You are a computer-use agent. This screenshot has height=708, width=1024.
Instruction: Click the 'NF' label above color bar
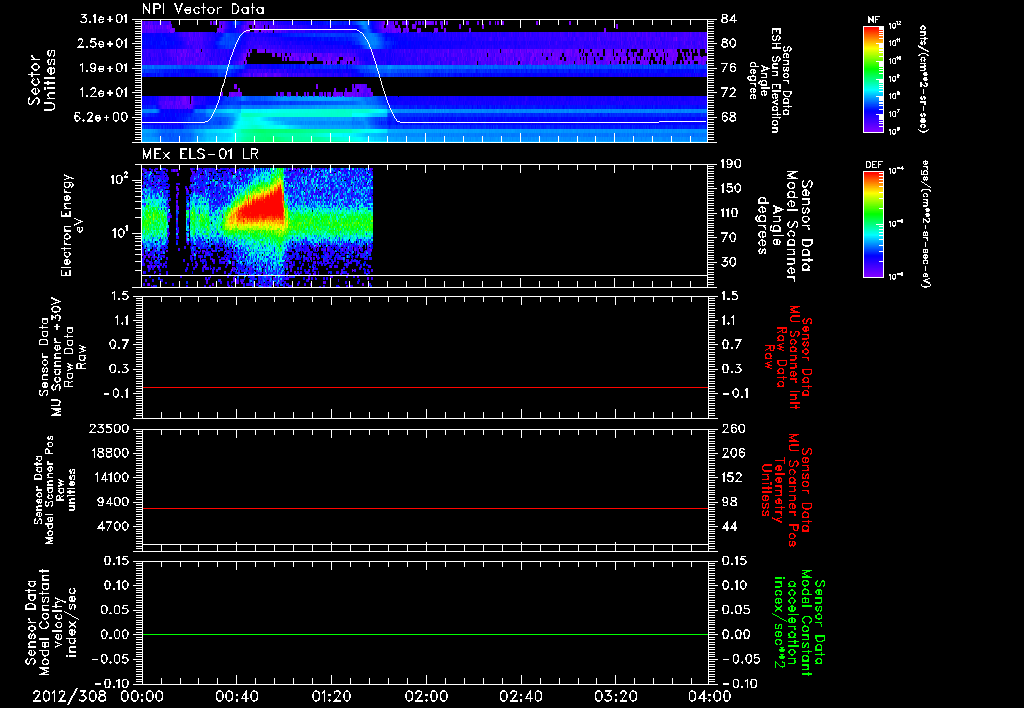tap(874, 20)
